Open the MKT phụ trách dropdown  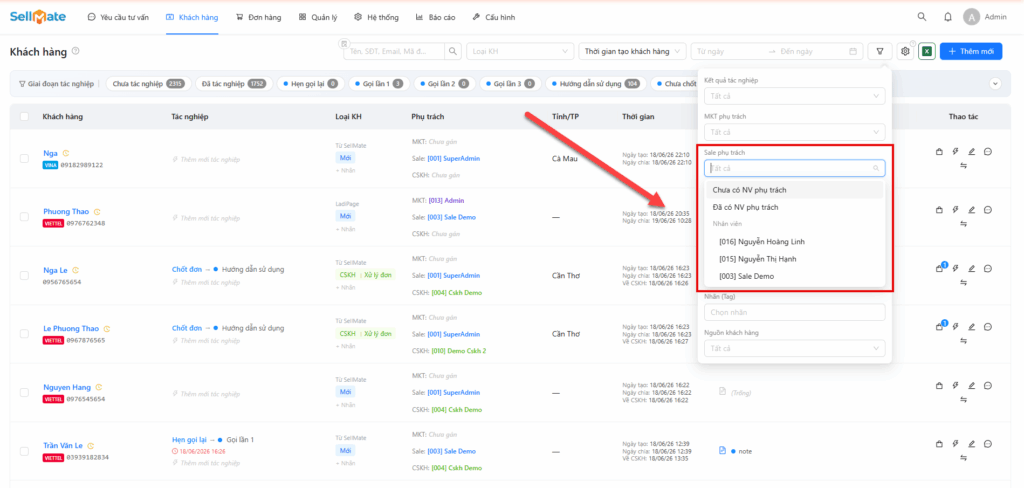click(794, 132)
